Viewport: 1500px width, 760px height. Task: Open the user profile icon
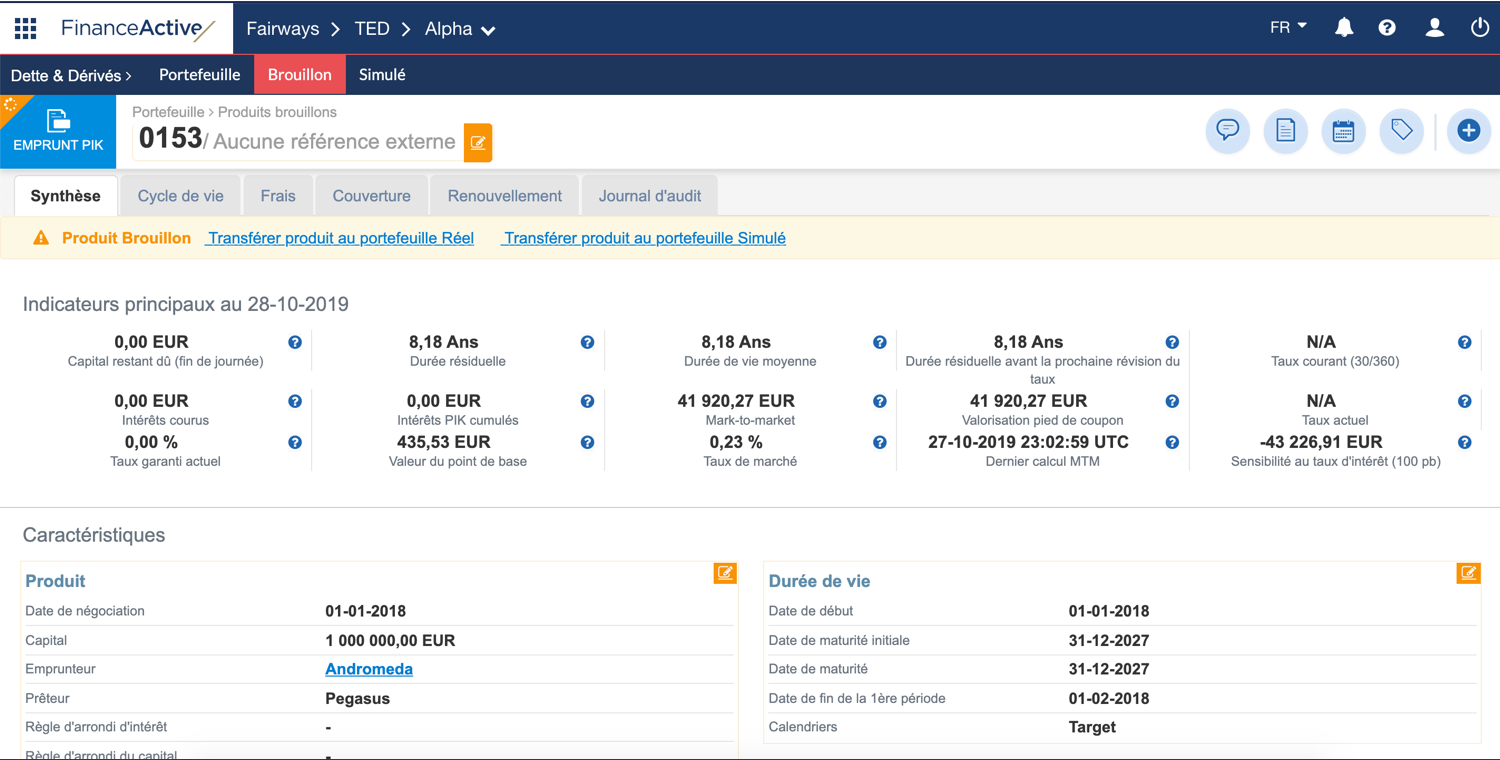point(1435,28)
